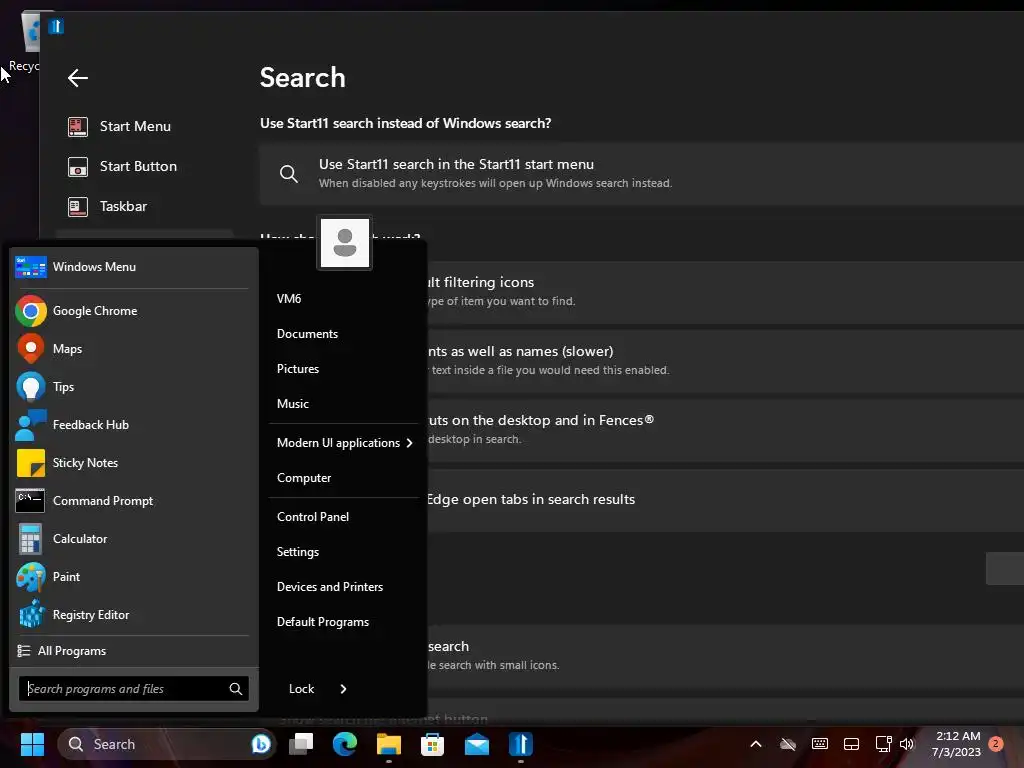
Task: Open Bing chat icon in the taskbar search
Action: pyautogui.click(x=261, y=744)
